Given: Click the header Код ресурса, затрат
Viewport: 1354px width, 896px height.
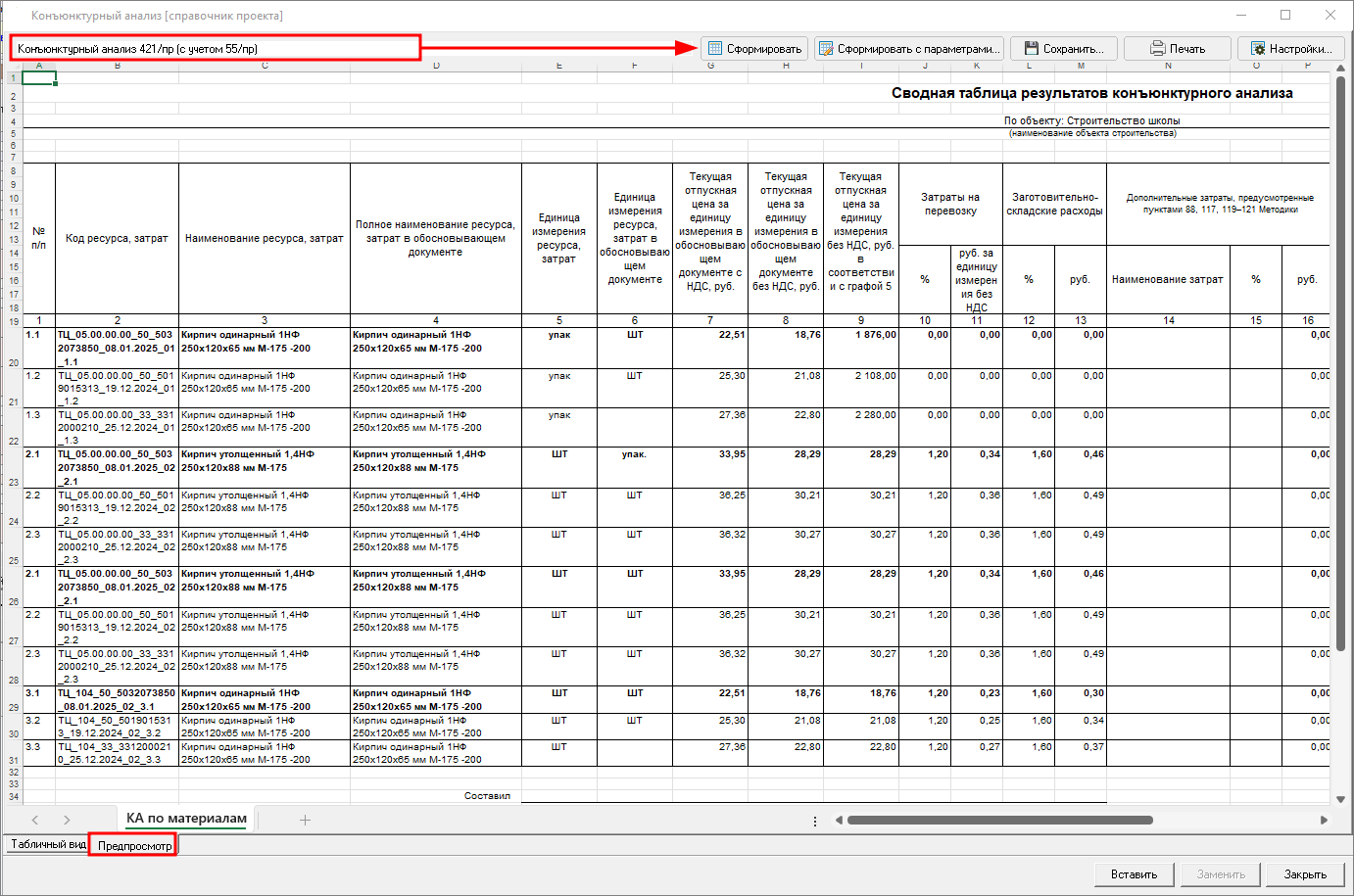Looking at the screenshot, I should (x=117, y=238).
